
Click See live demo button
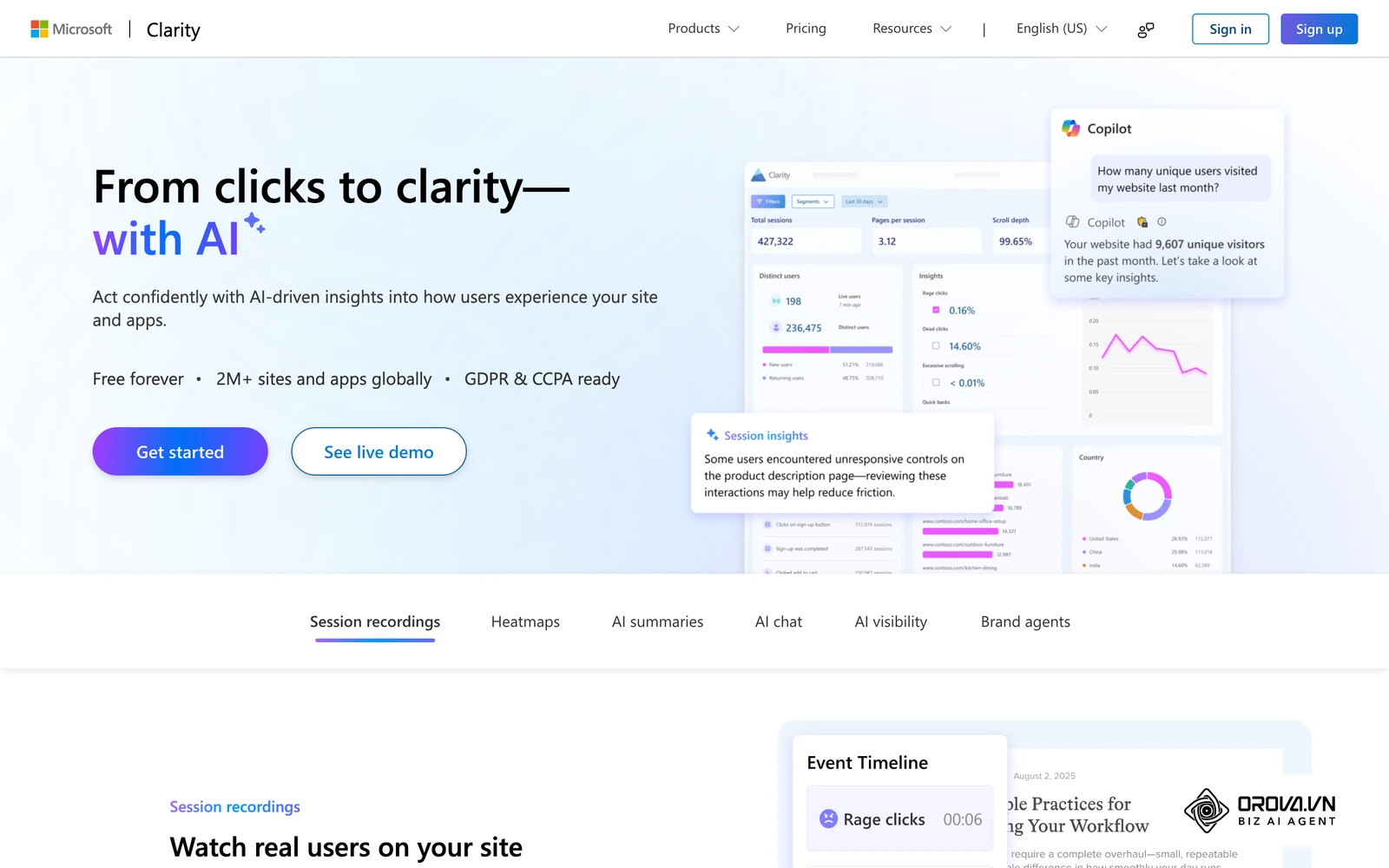coord(379,451)
